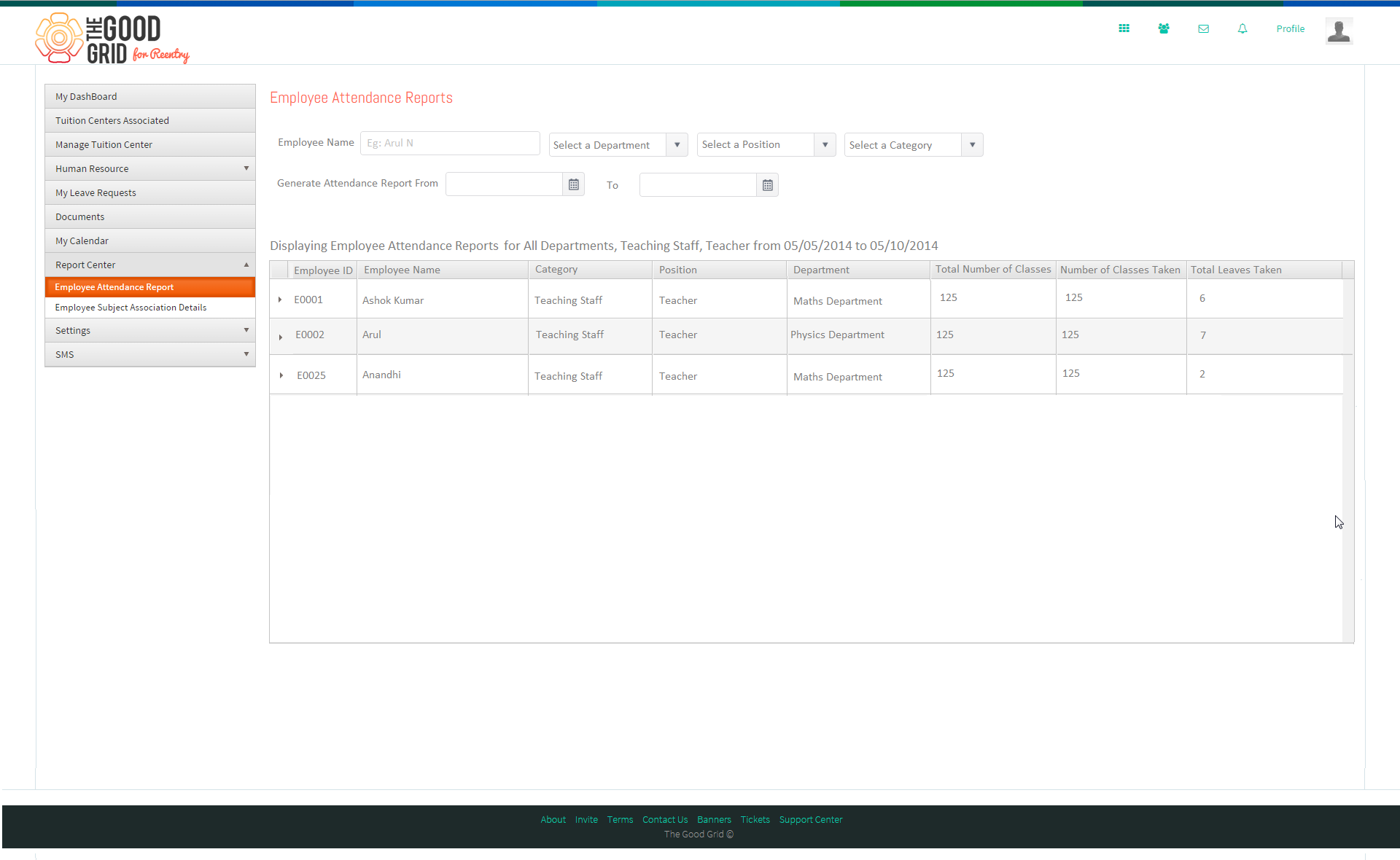This screenshot has width=1400, height=860.
Task: Click the Banners footer link
Action: pos(714,820)
